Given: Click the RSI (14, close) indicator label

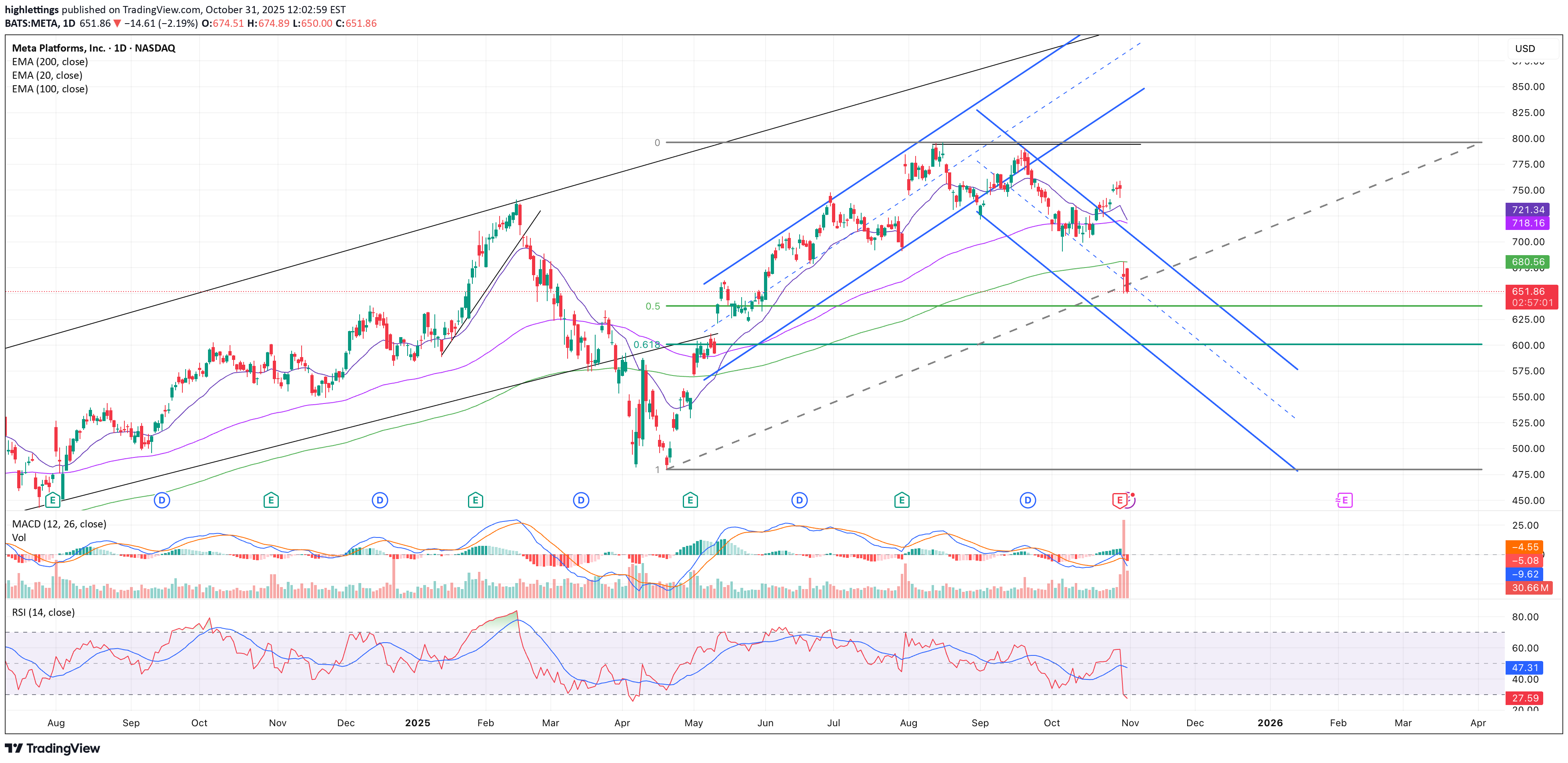Looking at the screenshot, I should [43, 612].
